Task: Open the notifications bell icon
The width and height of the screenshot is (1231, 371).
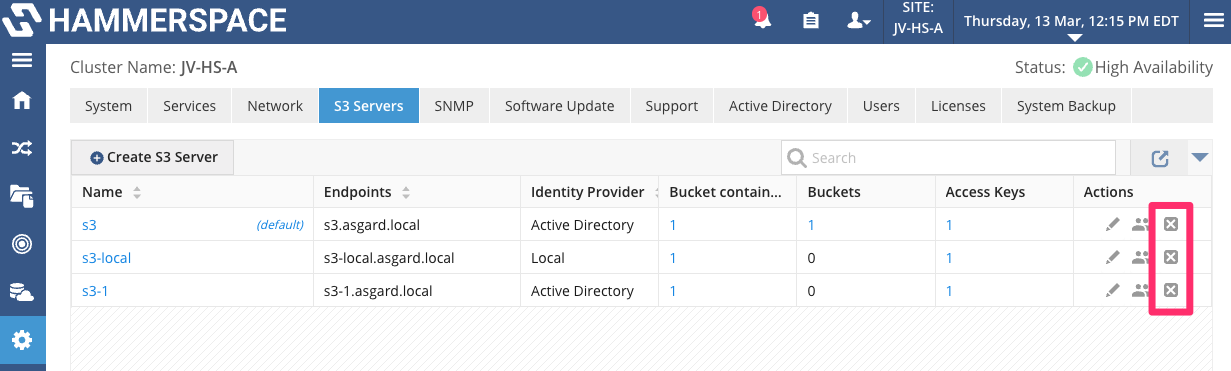Action: click(762, 19)
